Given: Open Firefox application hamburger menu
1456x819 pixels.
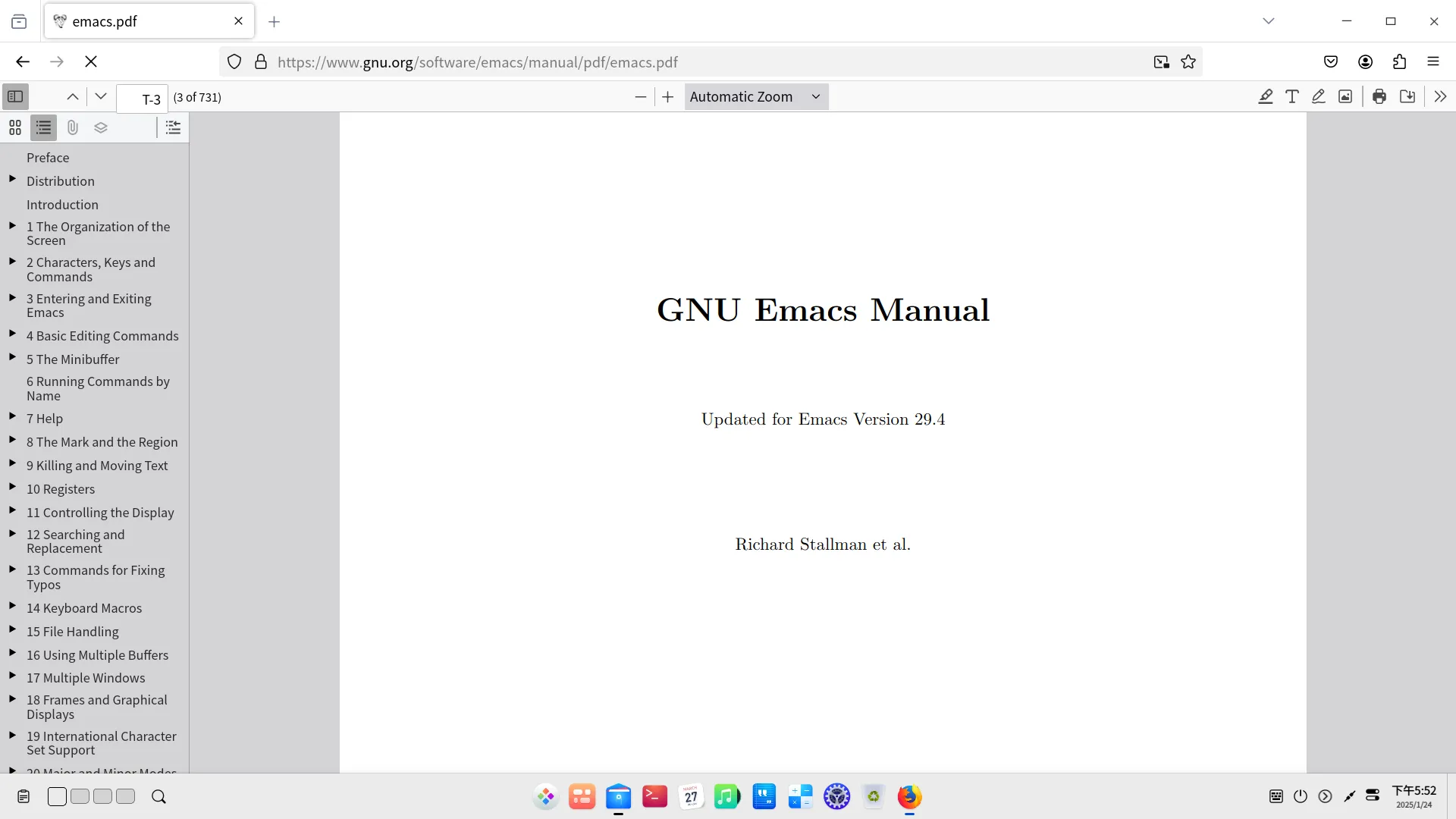Looking at the screenshot, I should [x=1433, y=61].
